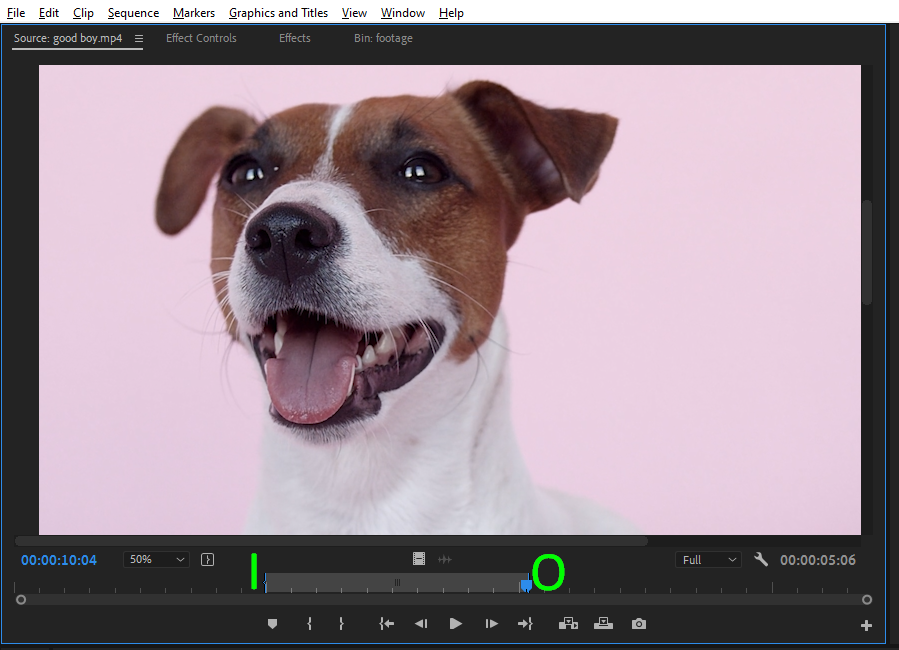This screenshot has width=899, height=650.
Task: Open the Source panel hamburger menu
Action: [139, 39]
